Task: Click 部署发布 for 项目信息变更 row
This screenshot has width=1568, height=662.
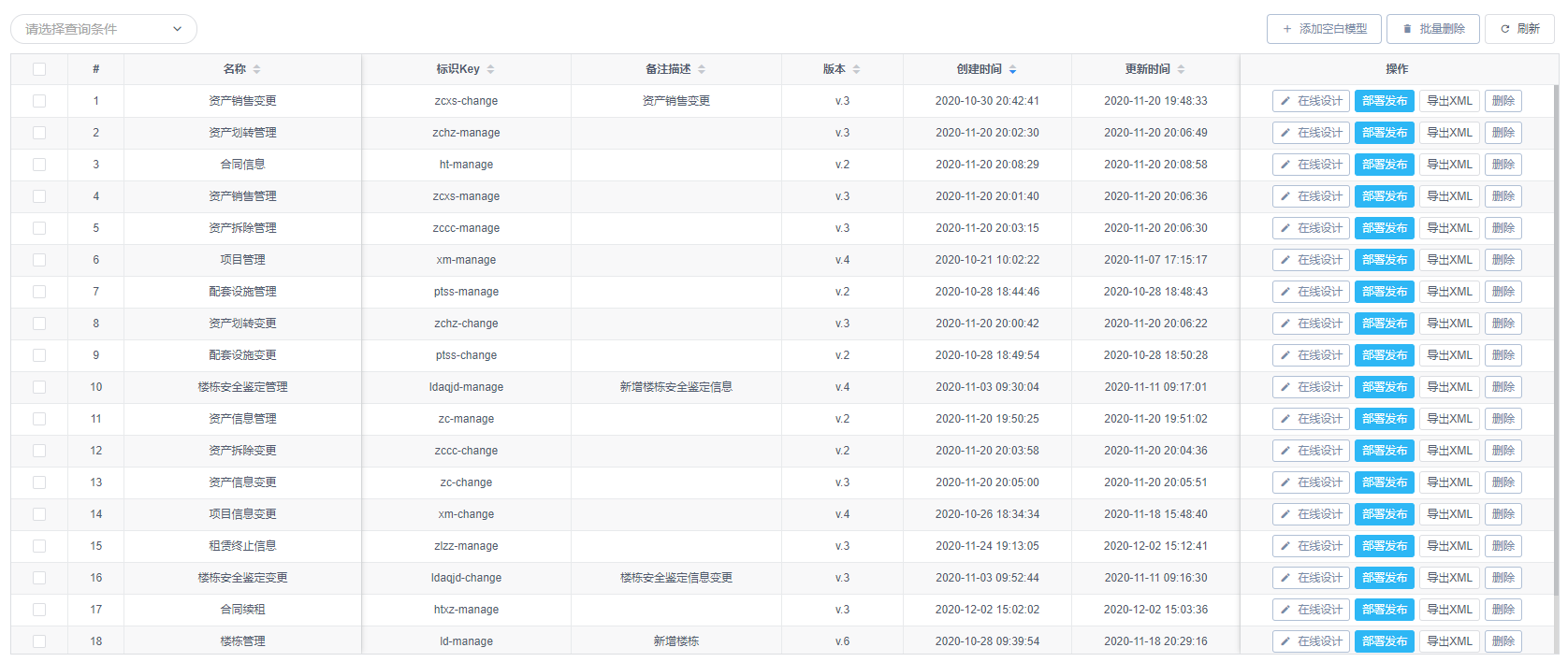Action: tap(1385, 514)
